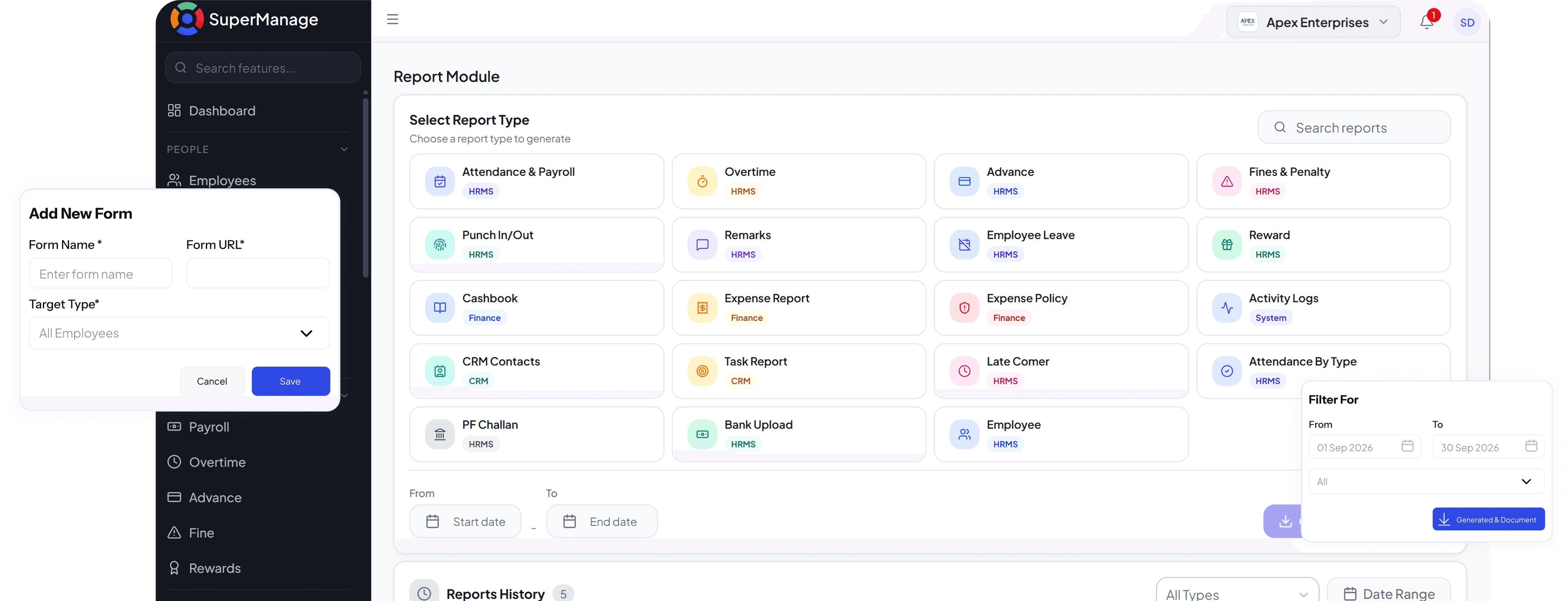This screenshot has height=601, width=1568.
Task: Select the Expense Report card
Action: coord(799,308)
